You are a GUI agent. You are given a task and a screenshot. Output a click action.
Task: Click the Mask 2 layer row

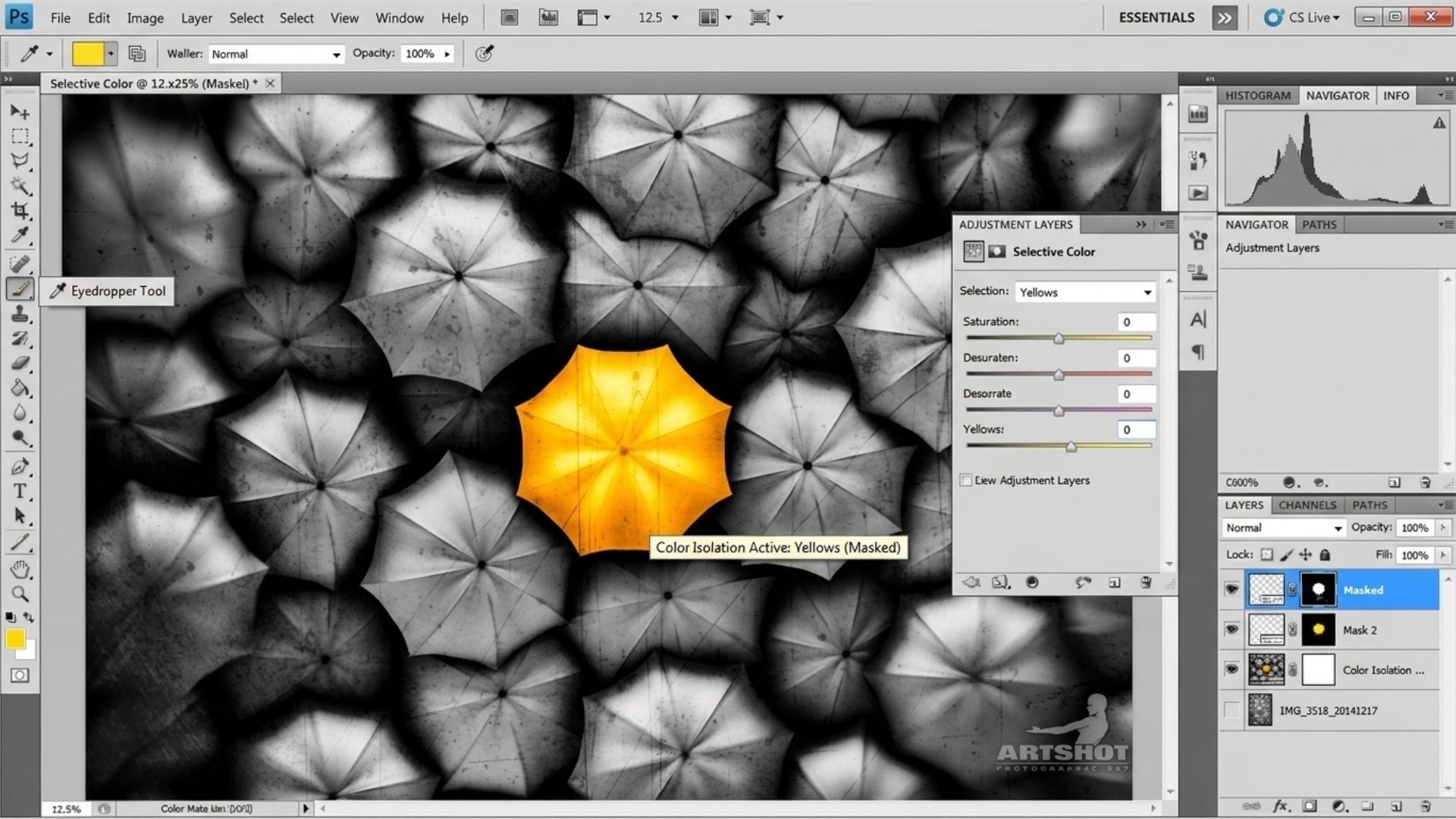pos(1329,629)
